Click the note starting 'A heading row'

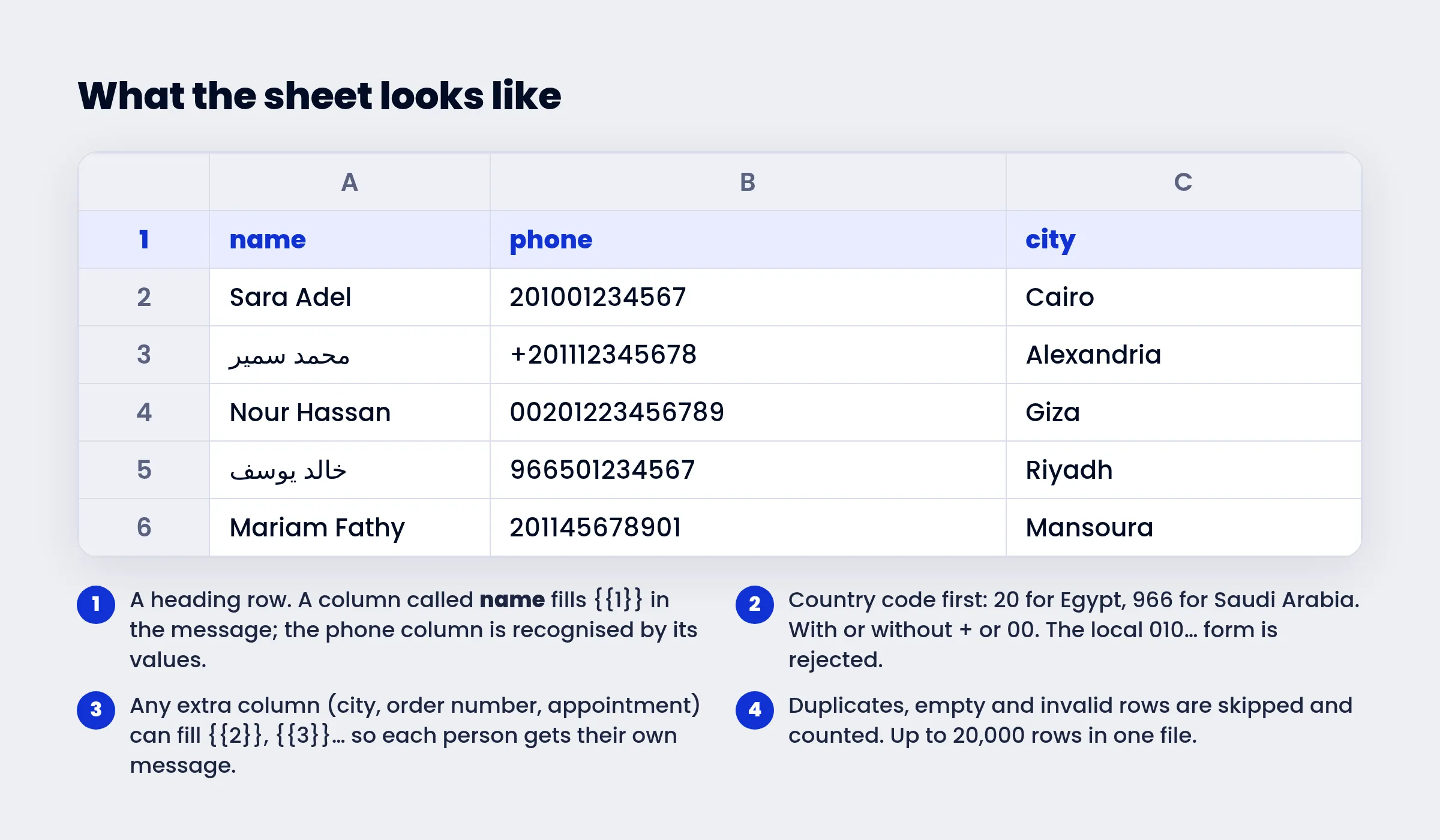414,629
